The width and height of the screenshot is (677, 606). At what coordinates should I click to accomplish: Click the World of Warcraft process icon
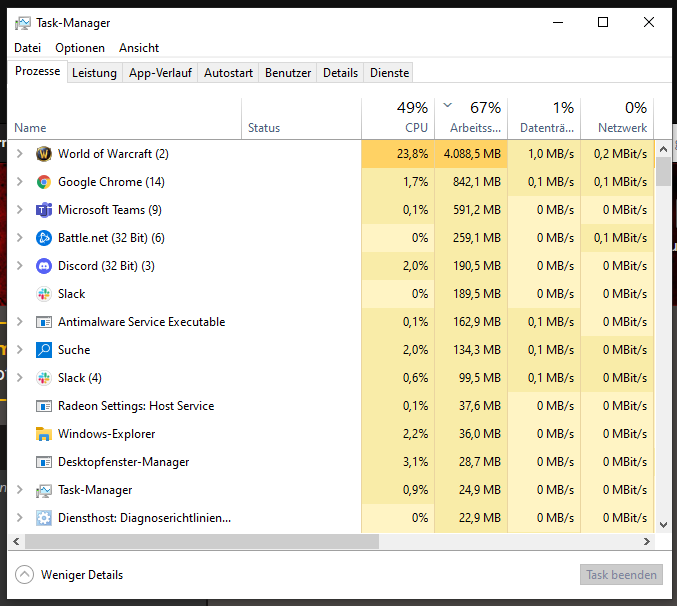pyautogui.click(x=44, y=154)
